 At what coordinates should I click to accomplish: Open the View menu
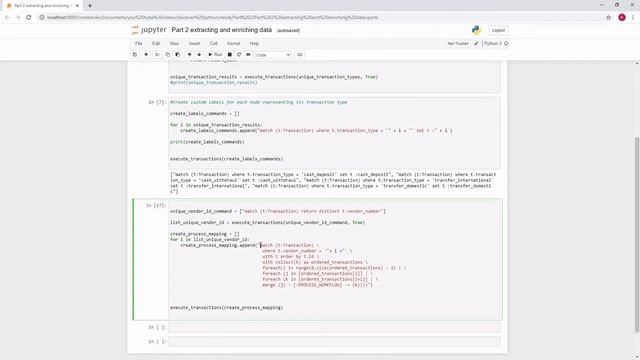174,43
